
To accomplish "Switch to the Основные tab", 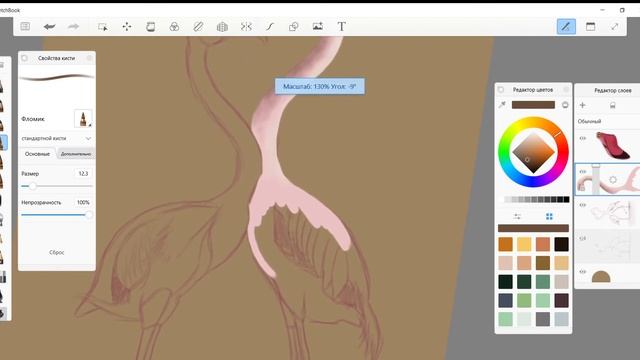I will 38,154.
